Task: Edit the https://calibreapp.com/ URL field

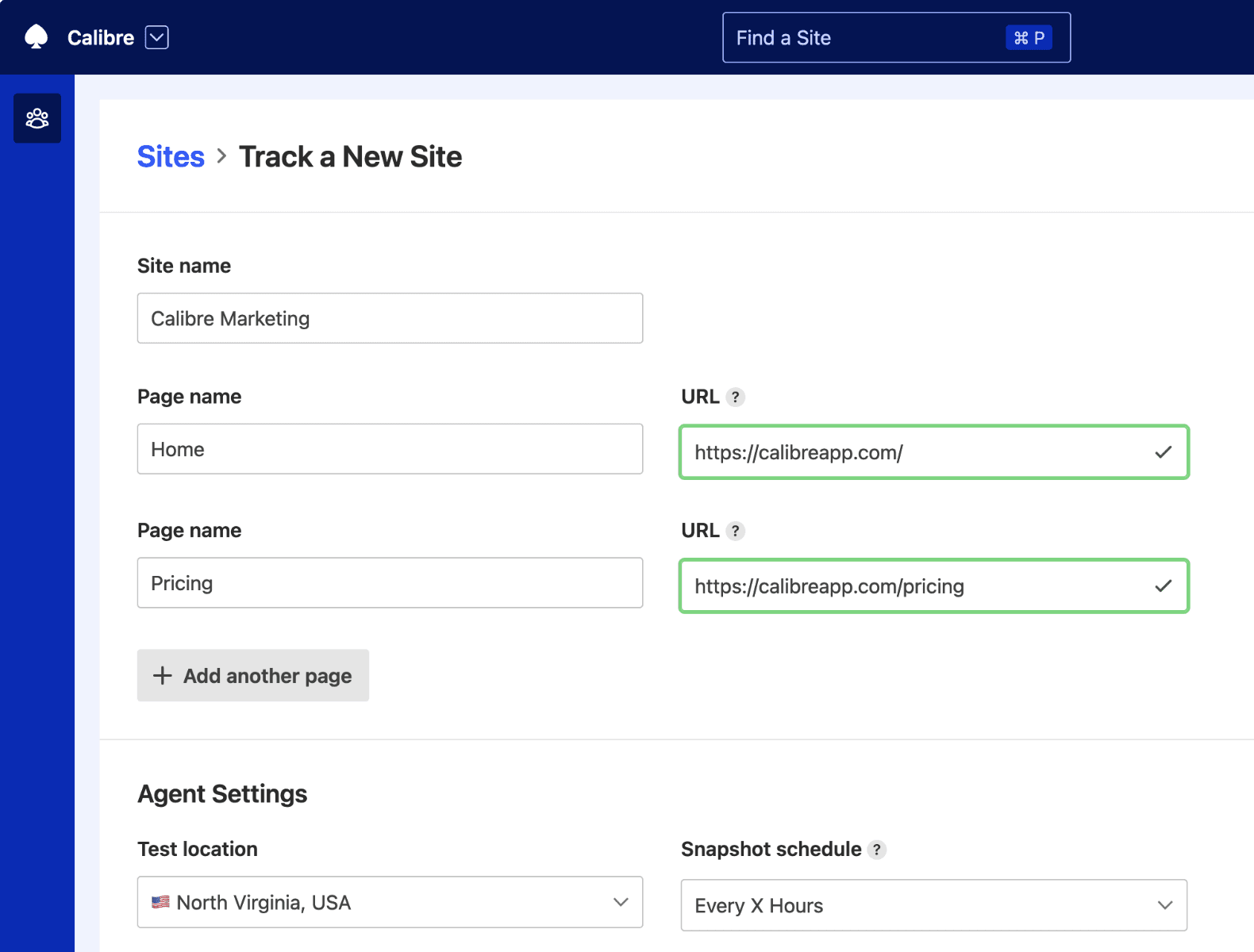Action: point(913,452)
